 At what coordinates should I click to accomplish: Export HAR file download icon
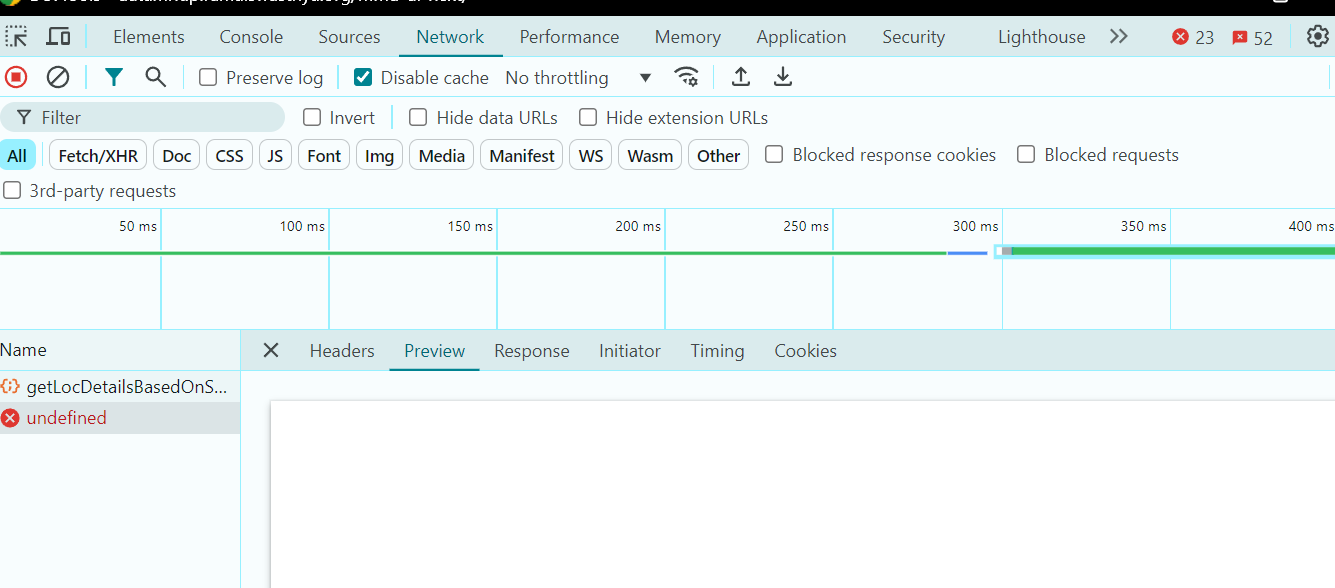tap(783, 77)
